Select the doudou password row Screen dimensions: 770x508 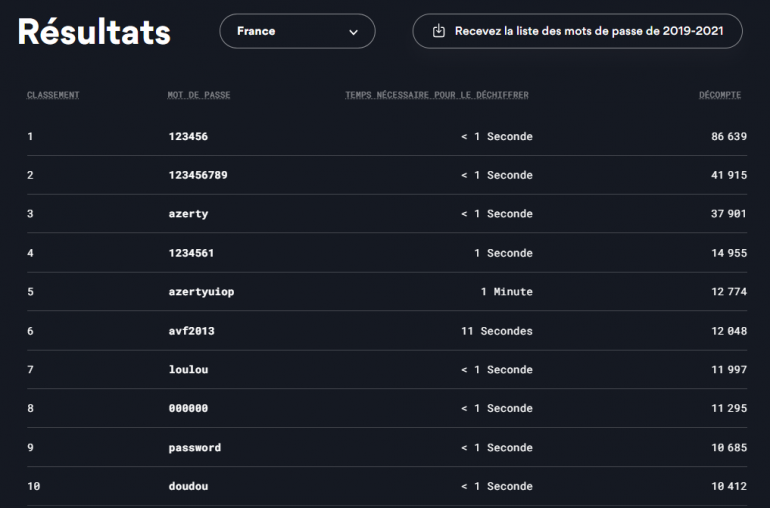coord(188,486)
